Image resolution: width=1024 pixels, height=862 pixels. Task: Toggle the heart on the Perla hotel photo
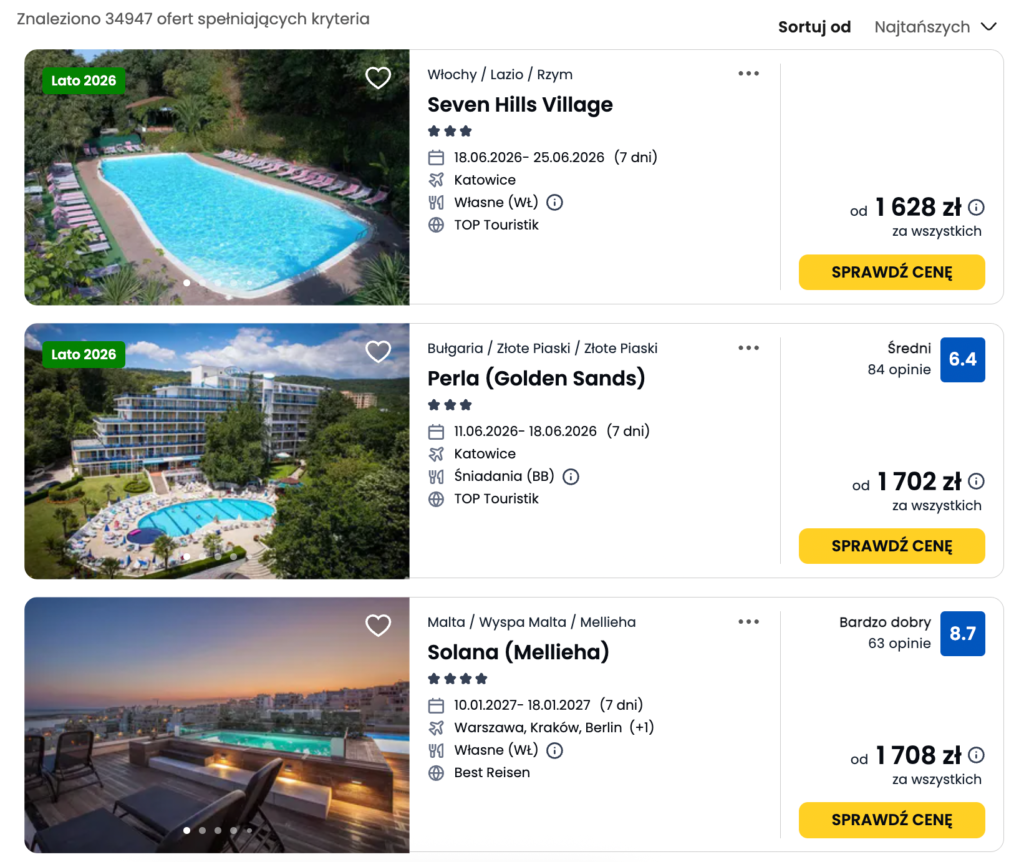pyautogui.click(x=378, y=352)
